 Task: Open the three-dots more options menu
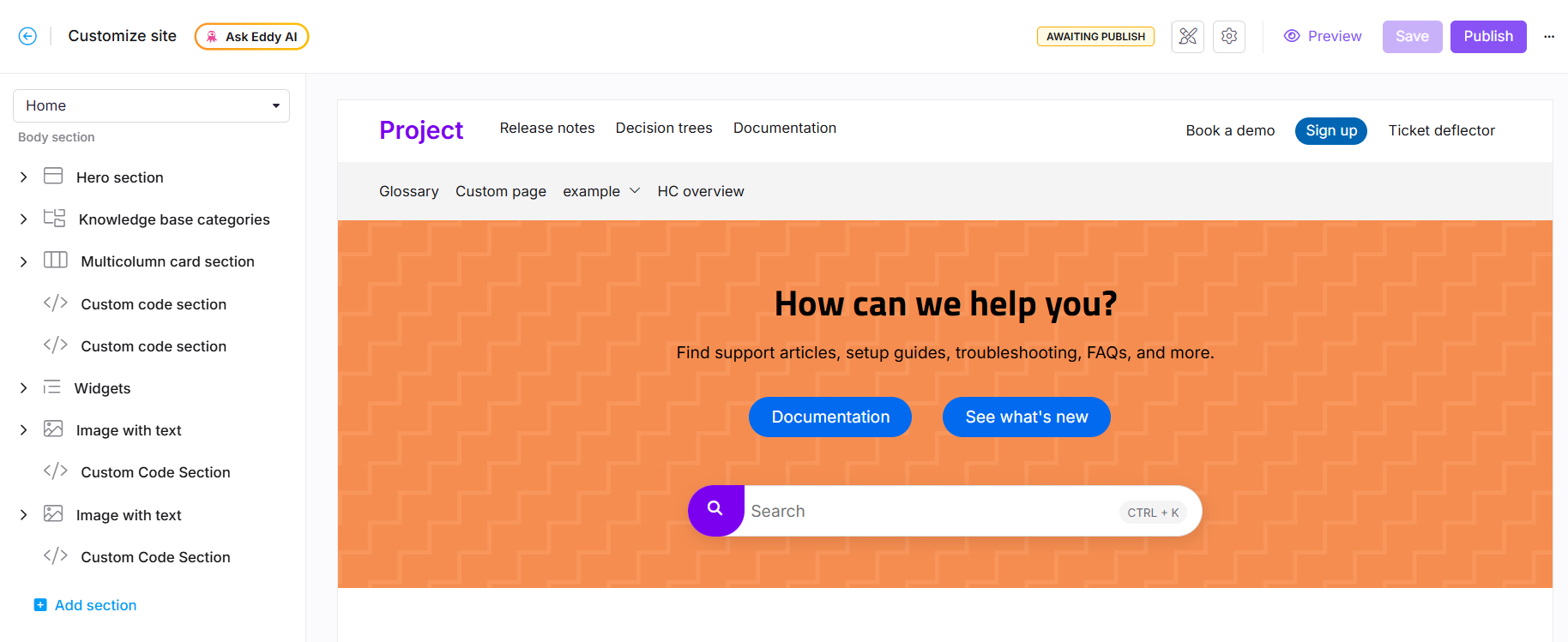coord(1549,37)
